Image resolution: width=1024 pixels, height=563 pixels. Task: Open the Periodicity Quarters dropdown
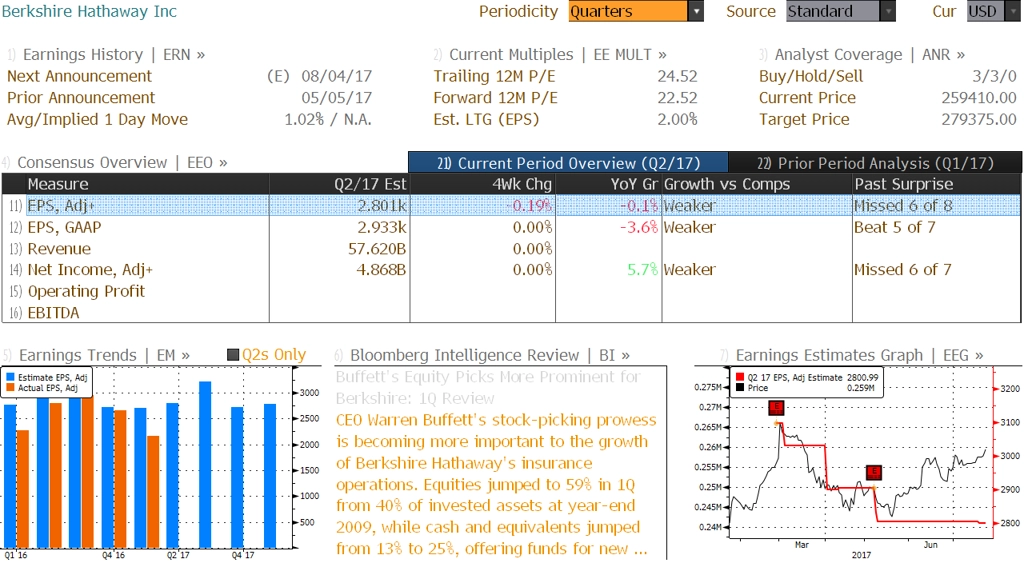pyautogui.click(x=695, y=12)
